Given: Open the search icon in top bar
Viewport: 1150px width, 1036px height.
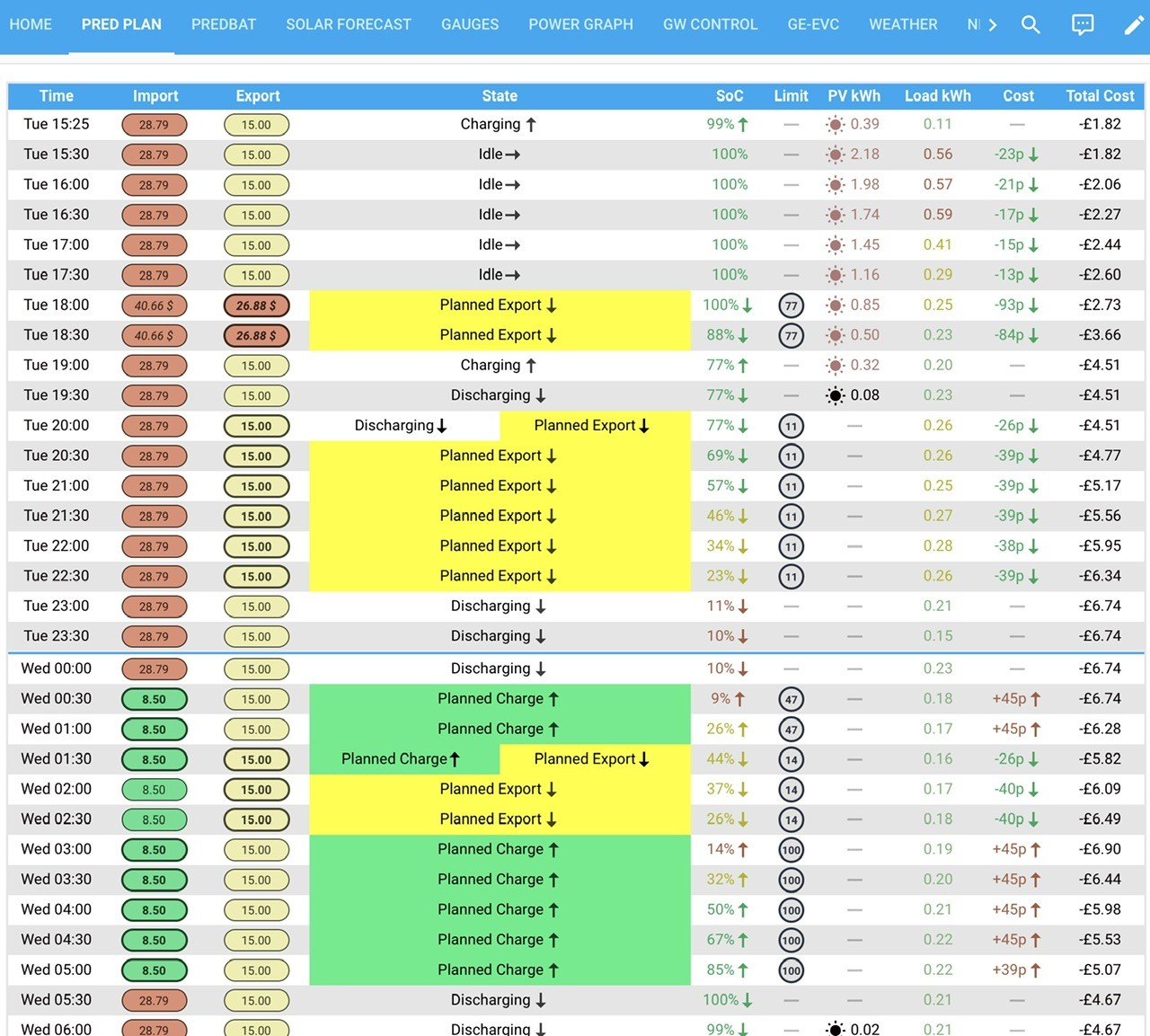Looking at the screenshot, I should pyautogui.click(x=1031, y=24).
